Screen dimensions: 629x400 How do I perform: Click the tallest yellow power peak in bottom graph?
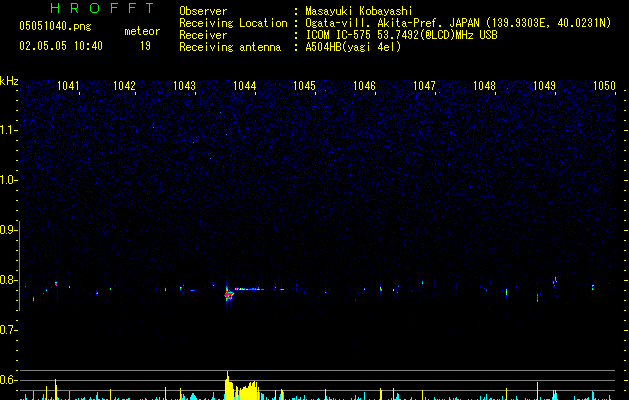click(x=227, y=385)
